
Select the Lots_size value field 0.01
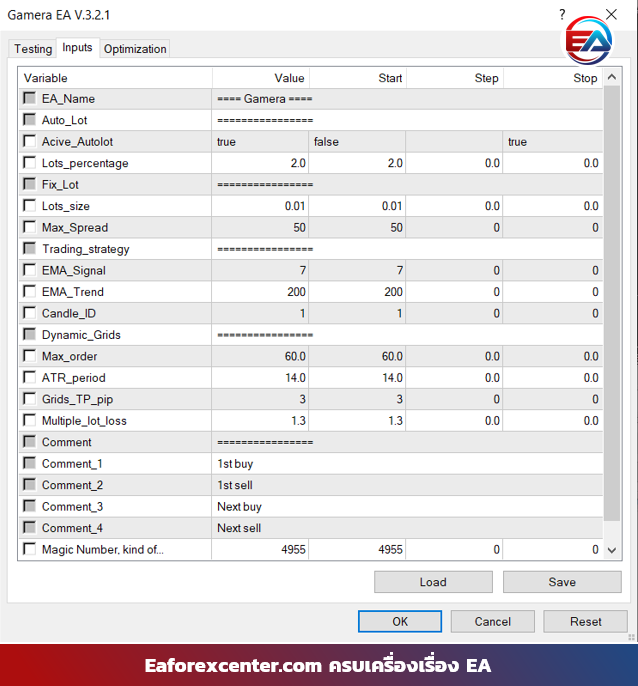tap(260, 206)
